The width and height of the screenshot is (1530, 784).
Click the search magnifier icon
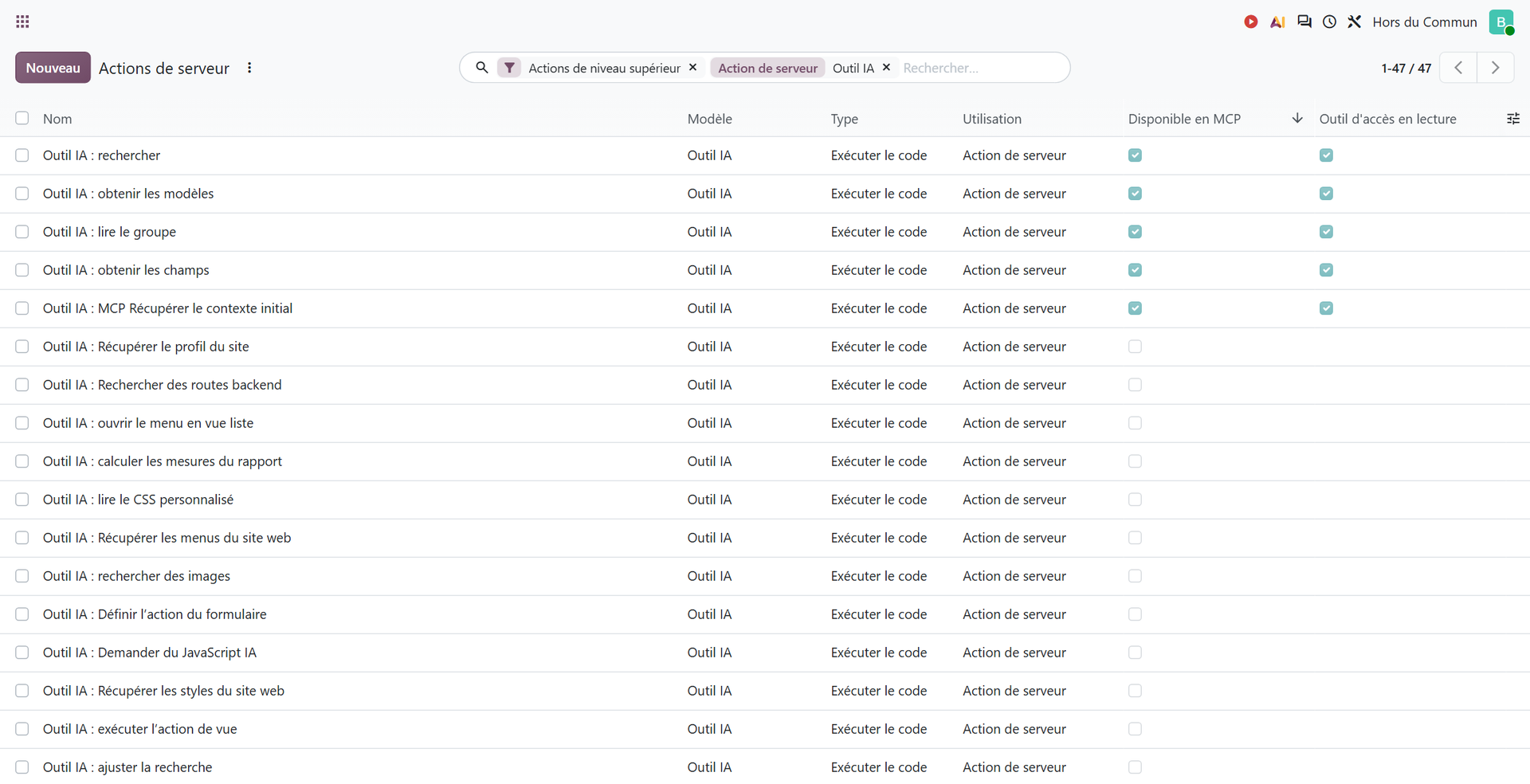[x=481, y=68]
